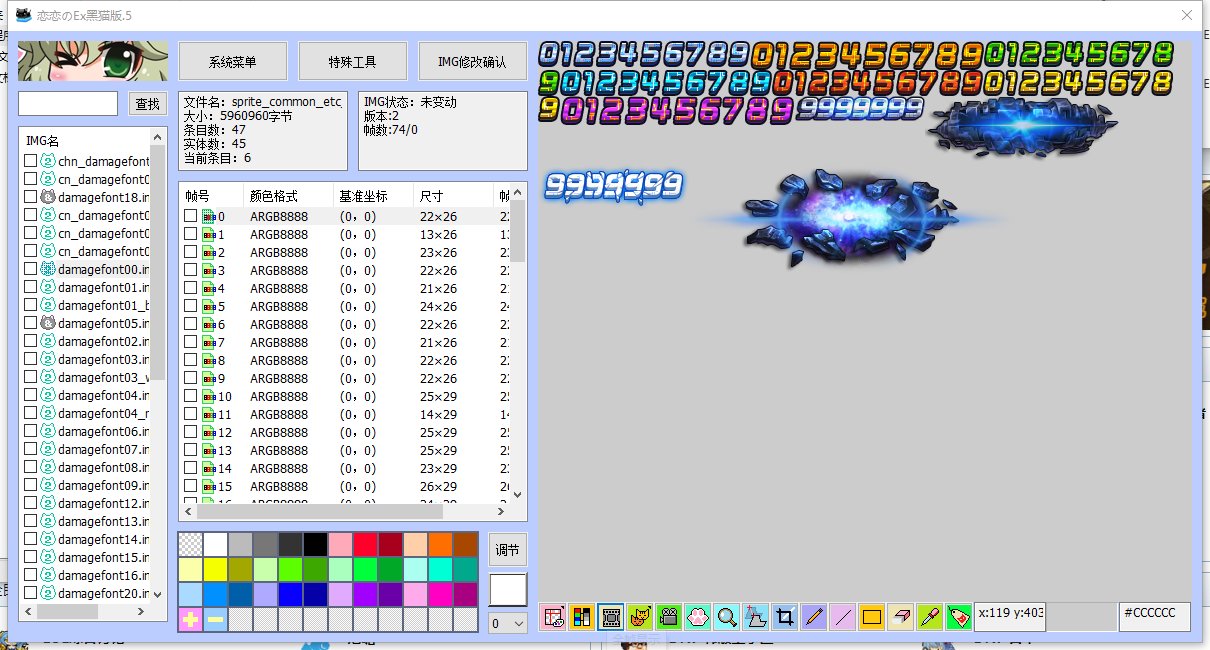1210x650 pixels.
Task: Select the eraser tool
Action: point(901,617)
